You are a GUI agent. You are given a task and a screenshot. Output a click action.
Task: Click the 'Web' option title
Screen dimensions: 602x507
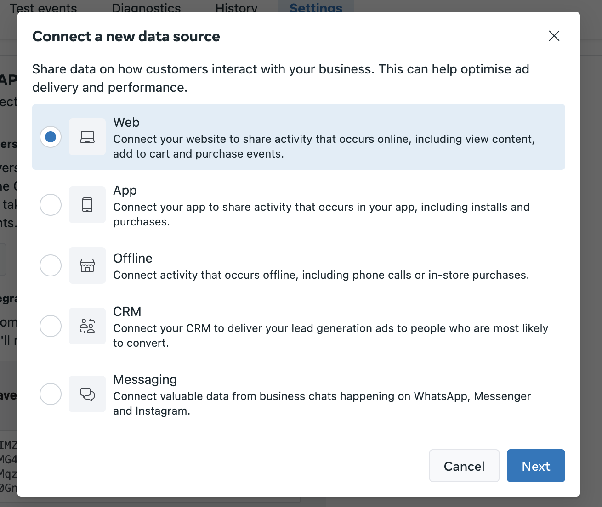point(126,122)
